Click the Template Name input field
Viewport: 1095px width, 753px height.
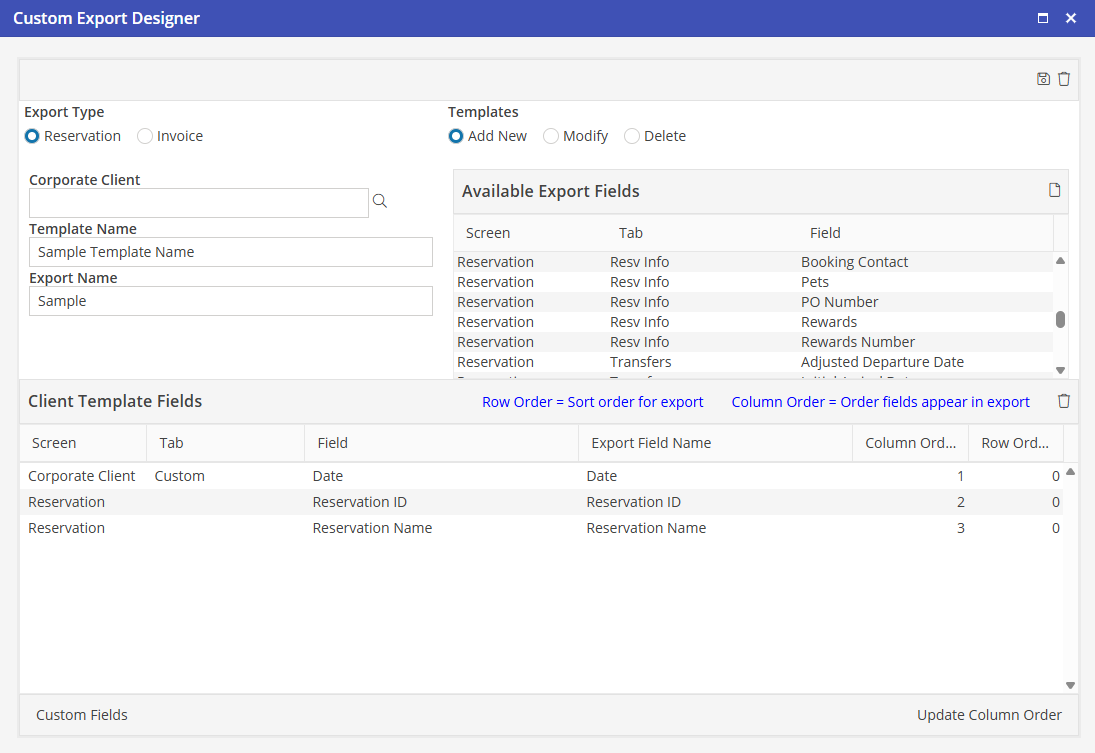coord(231,252)
